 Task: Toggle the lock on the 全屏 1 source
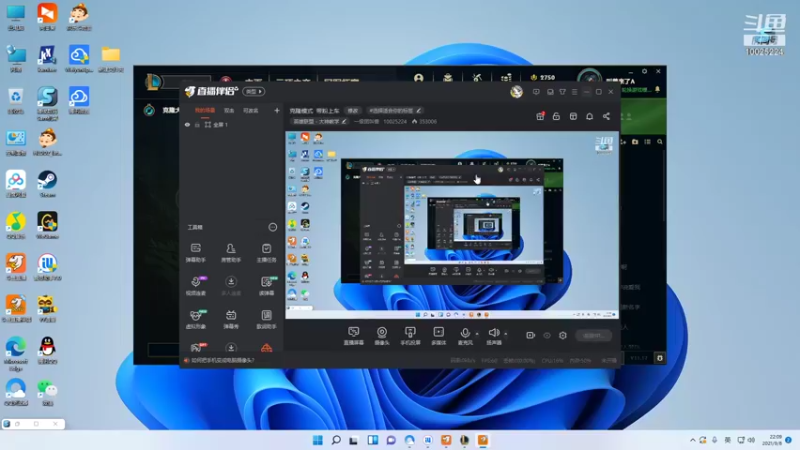point(197,124)
